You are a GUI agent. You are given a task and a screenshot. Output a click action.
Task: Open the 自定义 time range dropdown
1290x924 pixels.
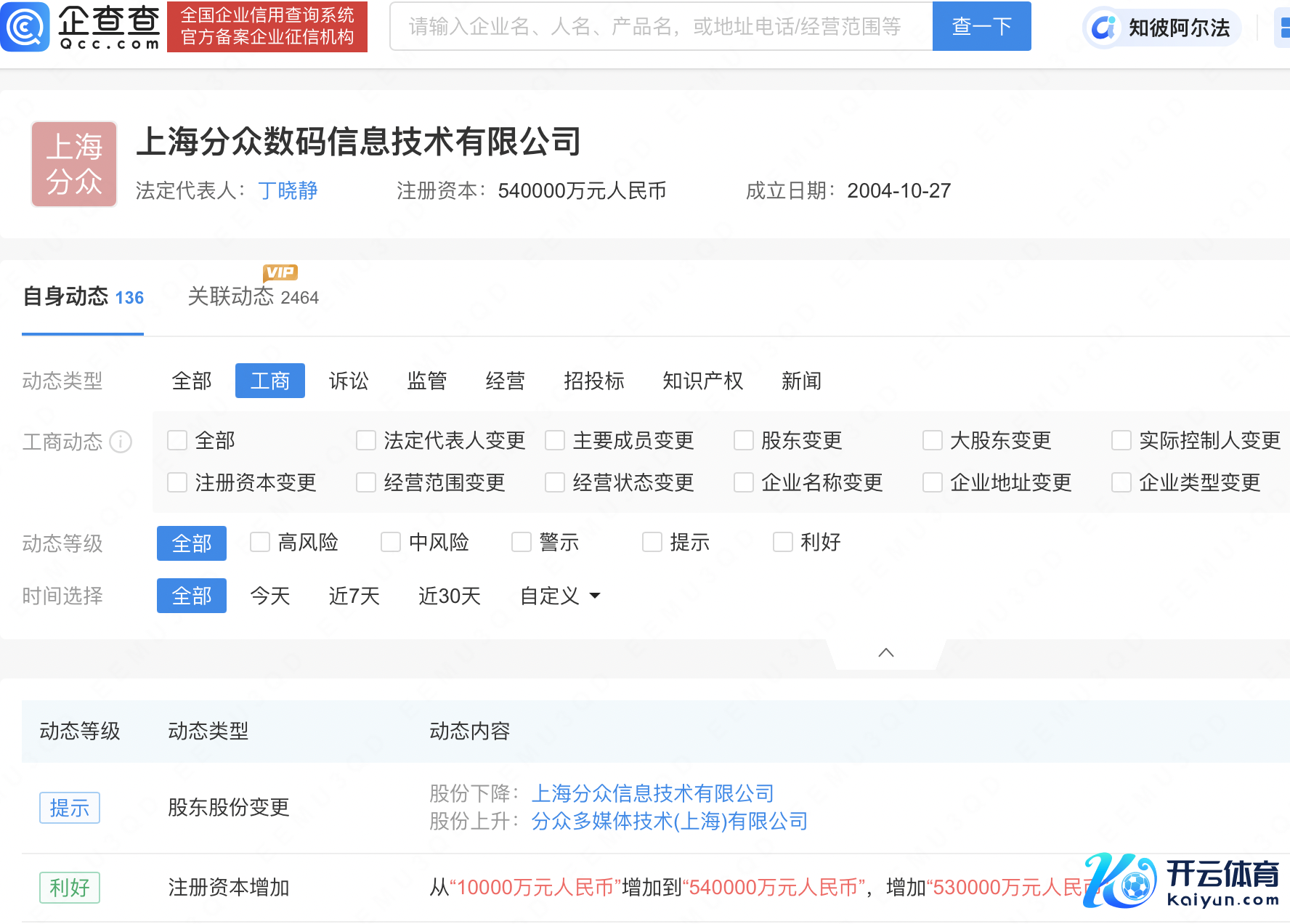click(560, 596)
